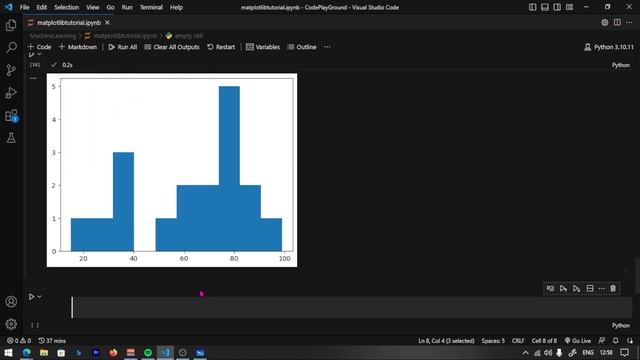Click Run by Line in the cell toolbar

550,289
